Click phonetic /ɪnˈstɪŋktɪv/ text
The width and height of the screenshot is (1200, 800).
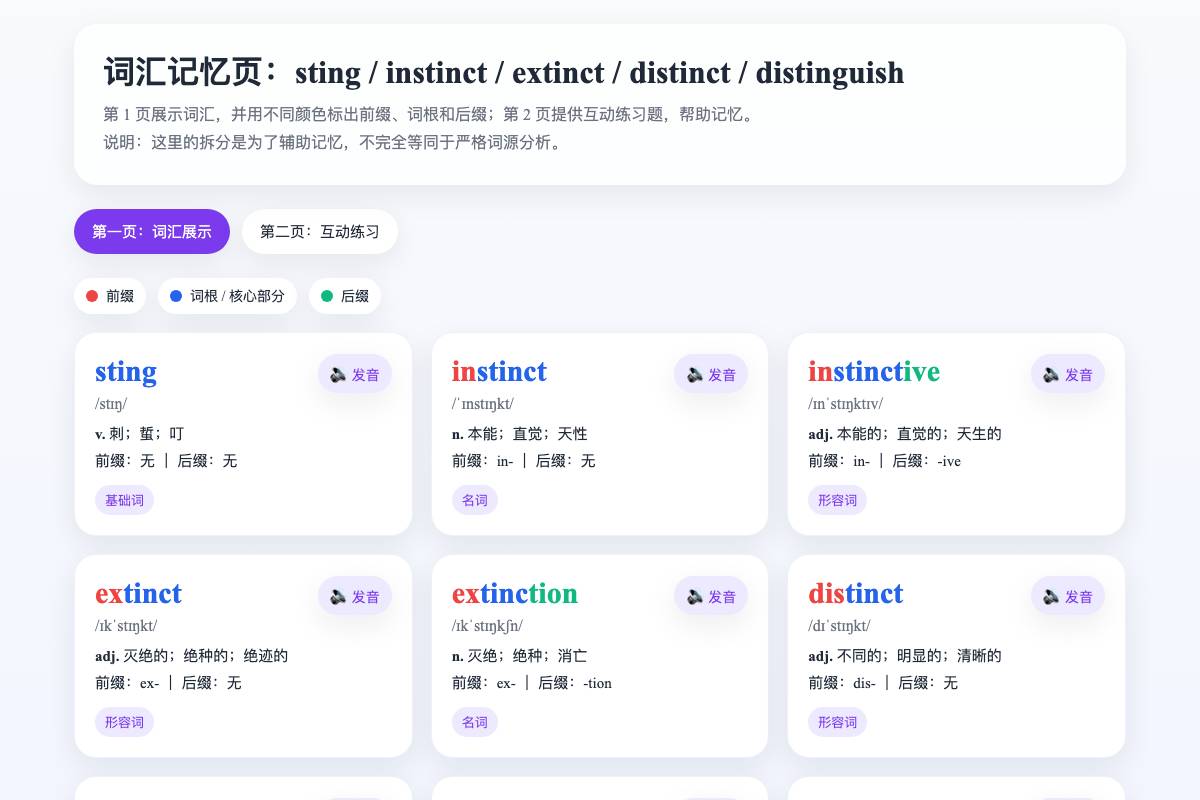[x=846, y=404]
